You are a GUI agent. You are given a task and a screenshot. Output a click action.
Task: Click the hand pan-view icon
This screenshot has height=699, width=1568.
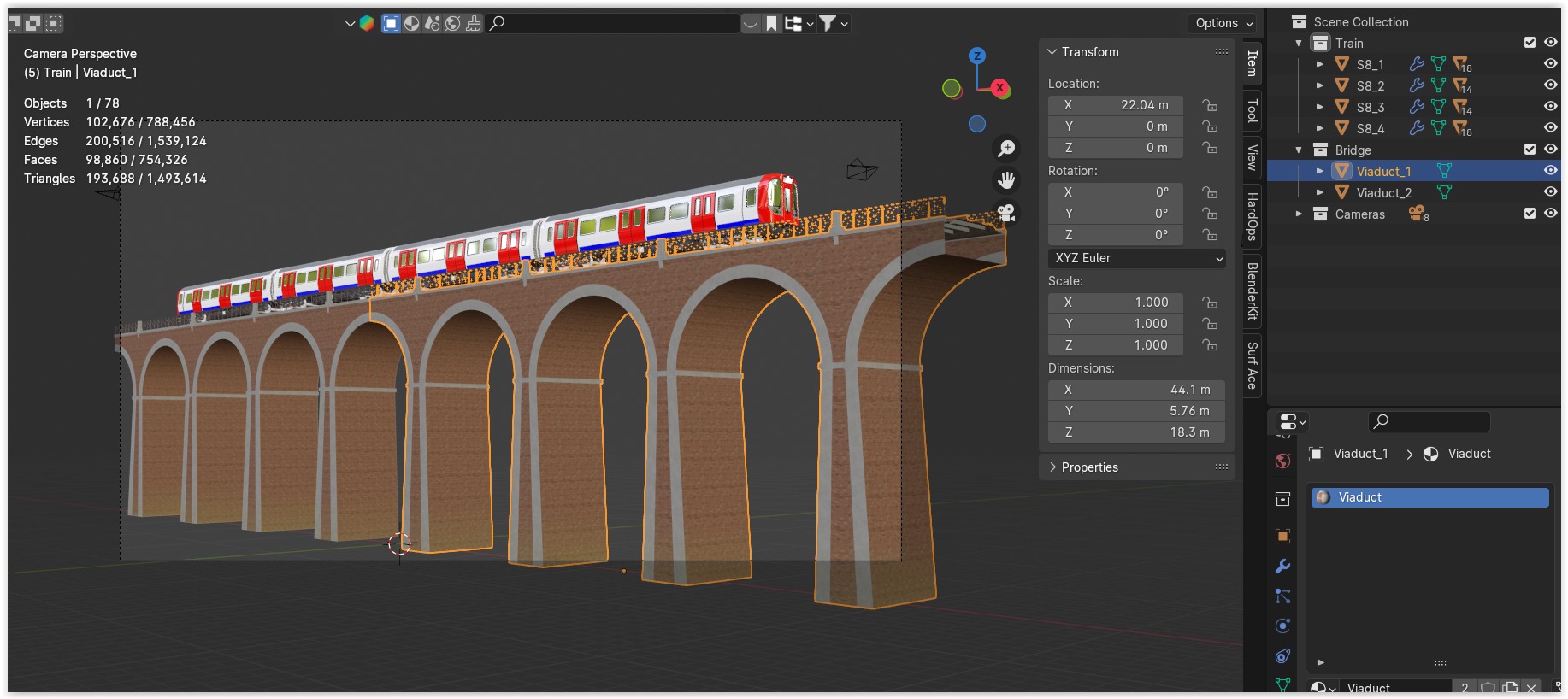coord(1006,180)
